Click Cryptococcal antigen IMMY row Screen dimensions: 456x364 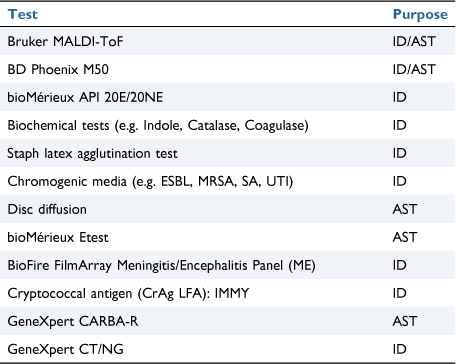point(228,293)
